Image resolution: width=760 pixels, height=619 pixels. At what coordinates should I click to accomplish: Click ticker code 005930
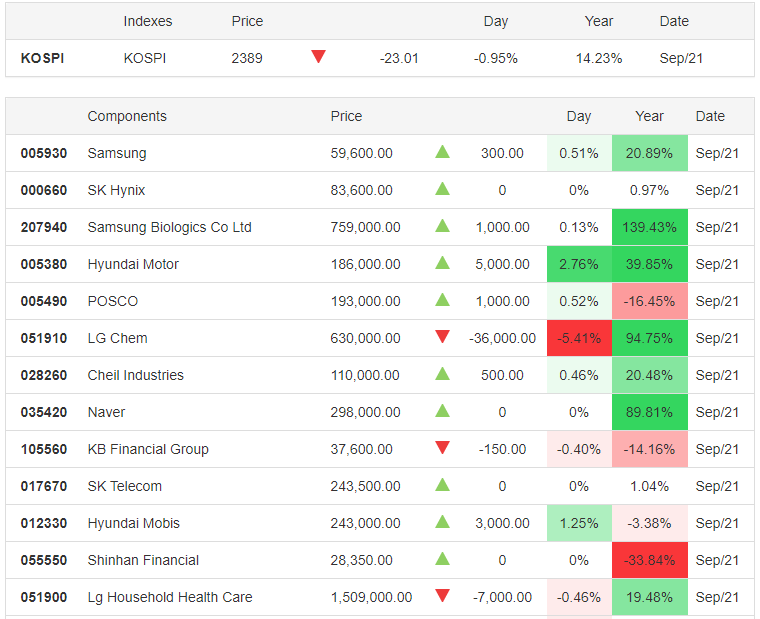coord(44,153)
